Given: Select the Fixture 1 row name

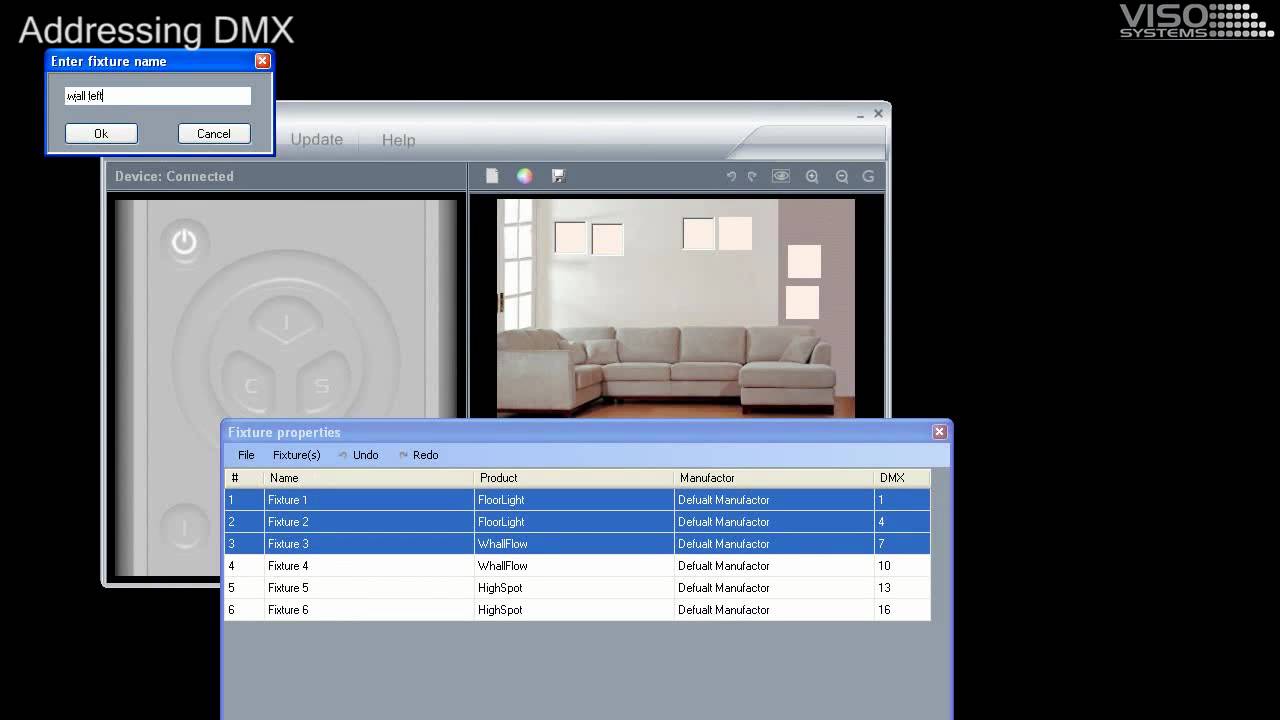Looking at the screenshot, I should click(288, 500).
